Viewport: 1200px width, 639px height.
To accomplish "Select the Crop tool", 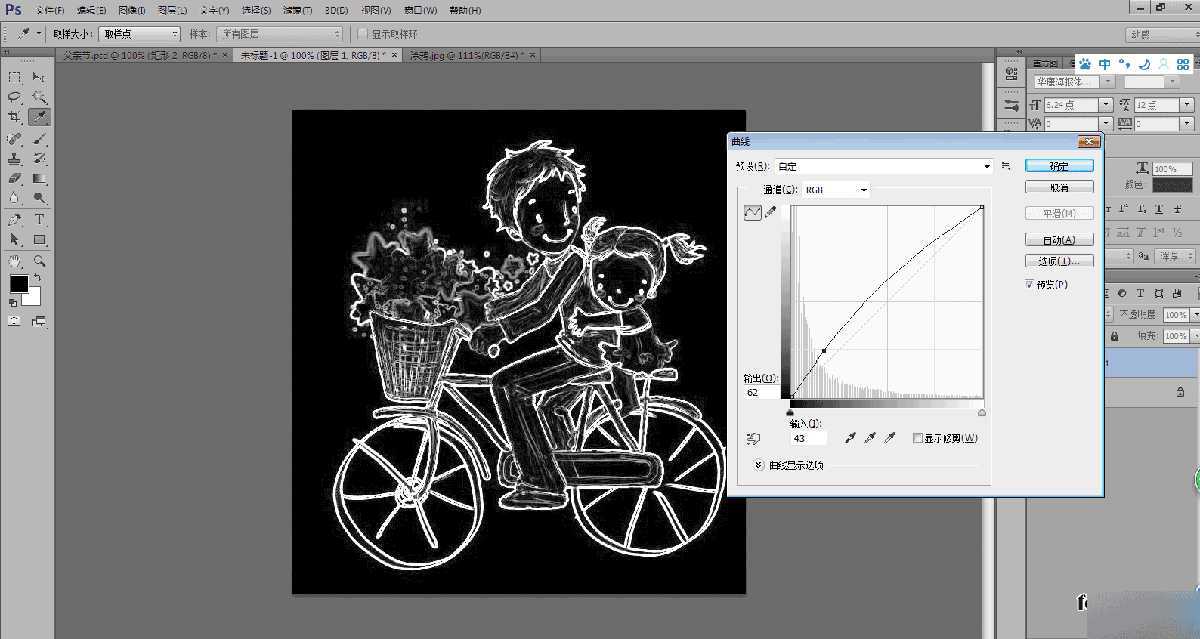I will coord(15,117).
